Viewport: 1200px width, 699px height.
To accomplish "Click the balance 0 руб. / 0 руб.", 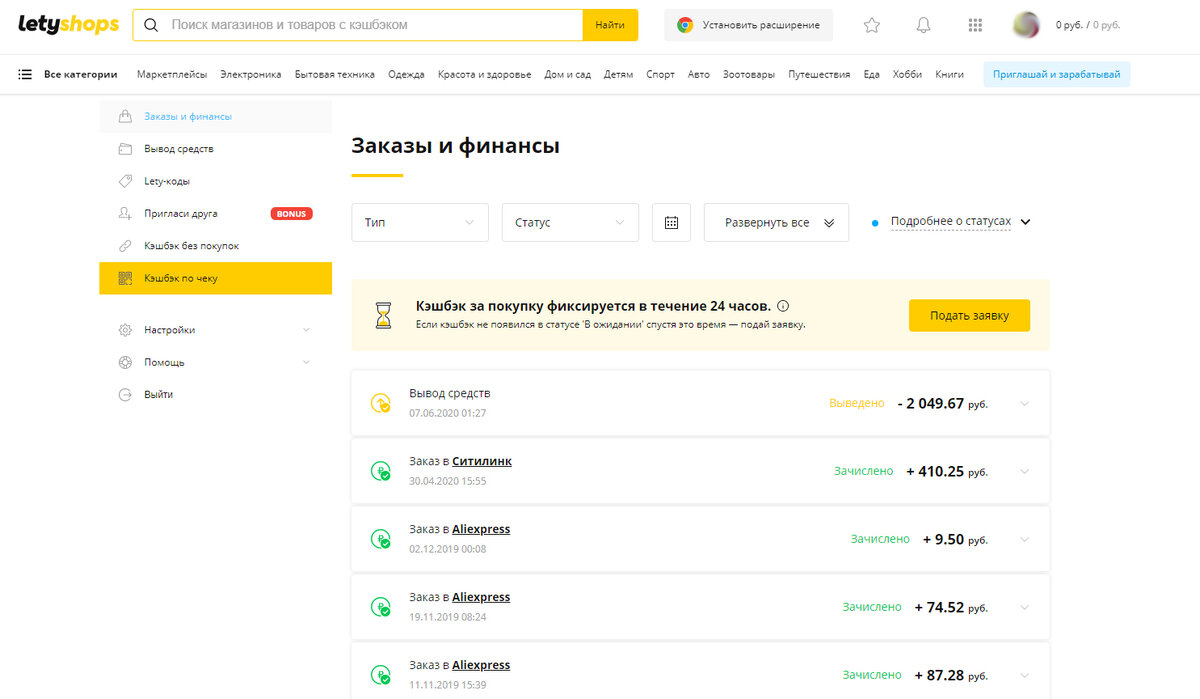I will [x=1088, y=25].
